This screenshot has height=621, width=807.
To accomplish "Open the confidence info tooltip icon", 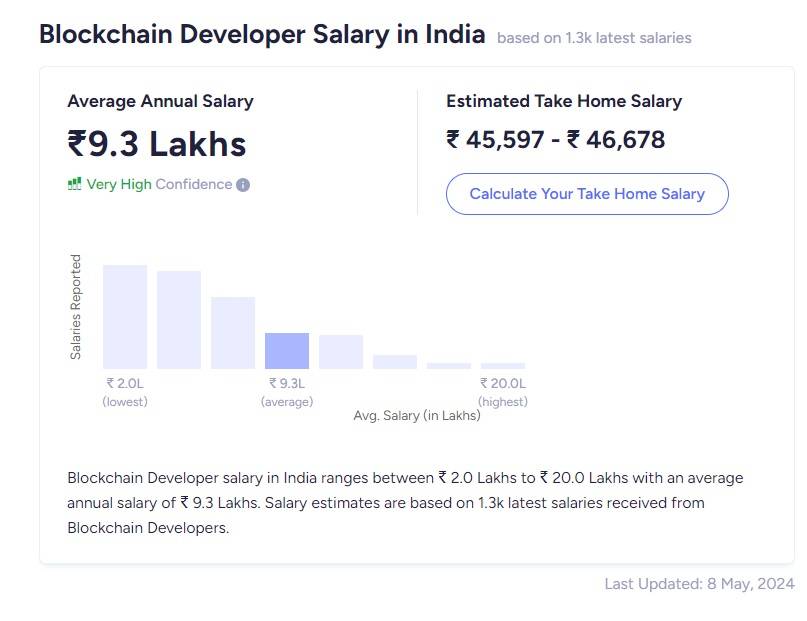I will pos(244,184).
